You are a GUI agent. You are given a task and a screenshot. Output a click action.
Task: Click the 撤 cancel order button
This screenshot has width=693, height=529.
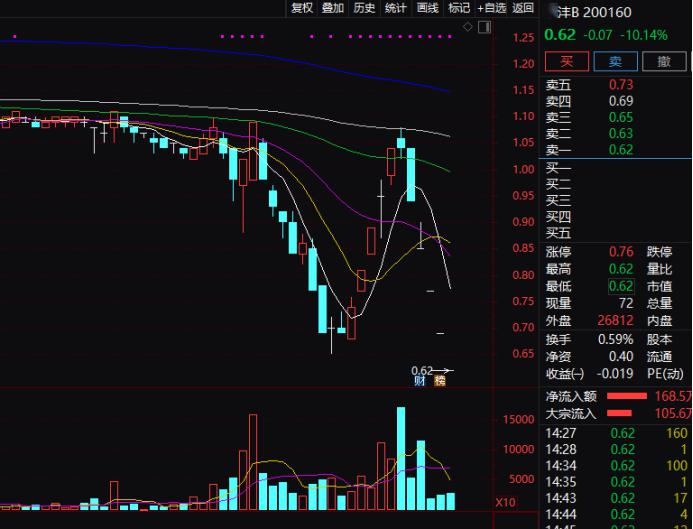pyautogui.click(x=664, y=61)
